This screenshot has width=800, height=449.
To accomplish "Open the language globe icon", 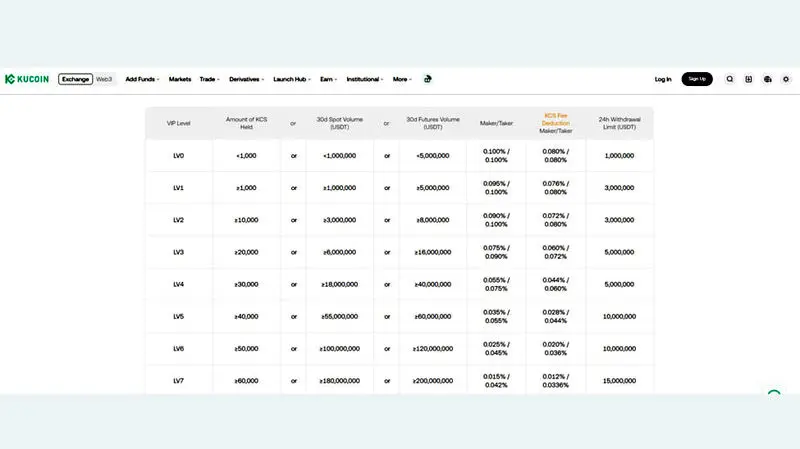I will [x=767, y=79].
